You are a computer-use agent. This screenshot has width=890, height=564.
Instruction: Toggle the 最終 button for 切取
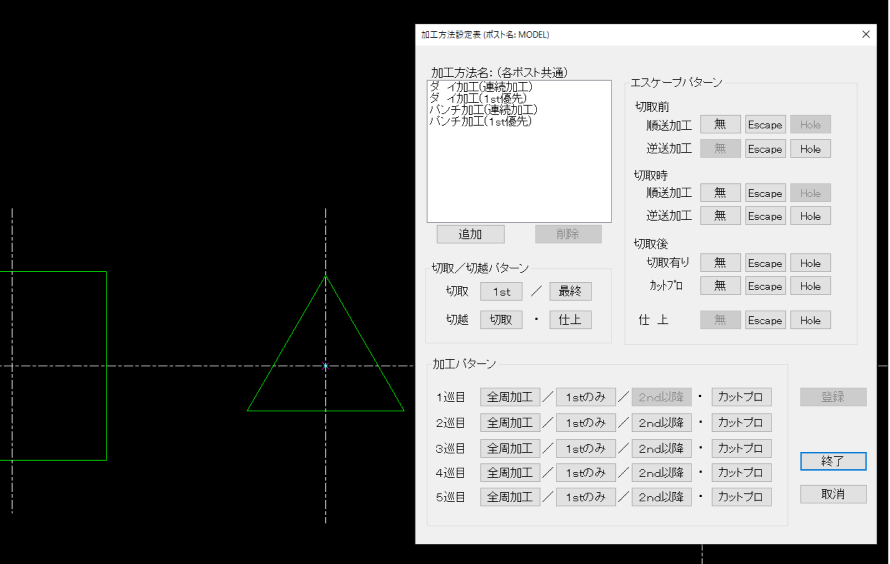point(570,291)
